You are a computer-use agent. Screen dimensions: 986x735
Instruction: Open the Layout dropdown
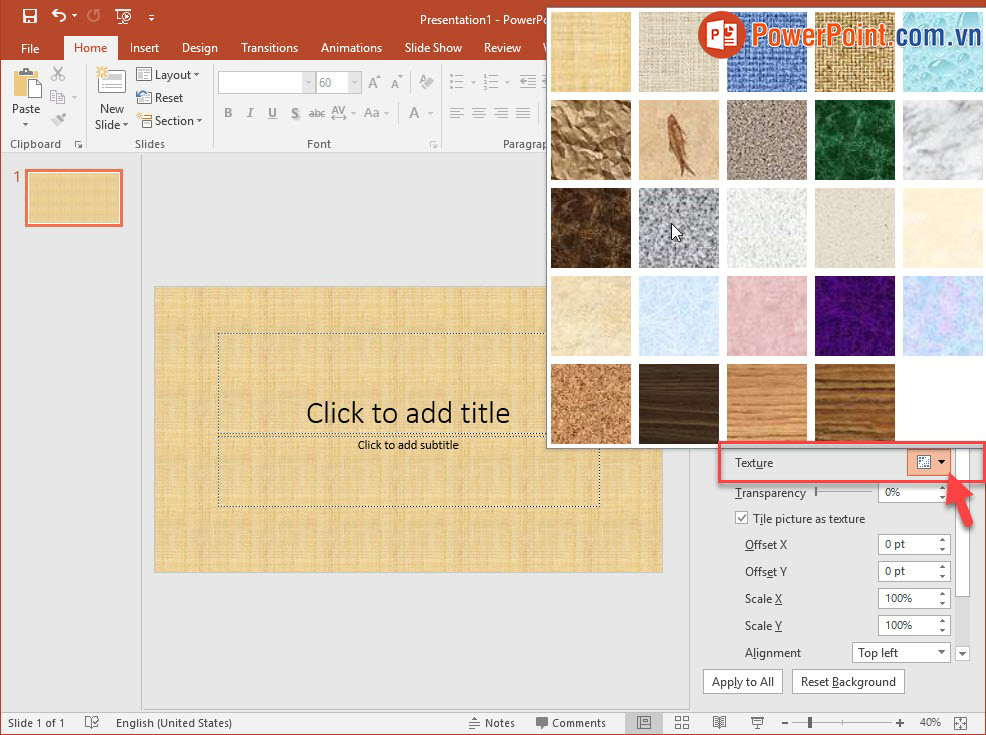(x=168, y=75)
